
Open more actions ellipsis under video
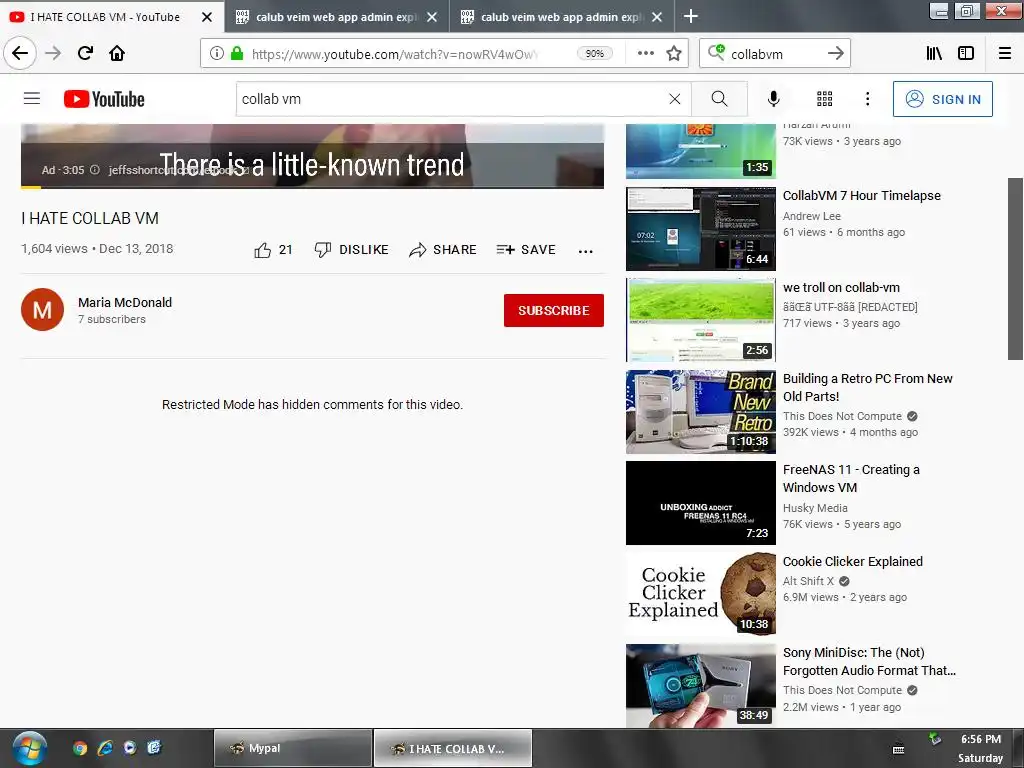[585, 250]
